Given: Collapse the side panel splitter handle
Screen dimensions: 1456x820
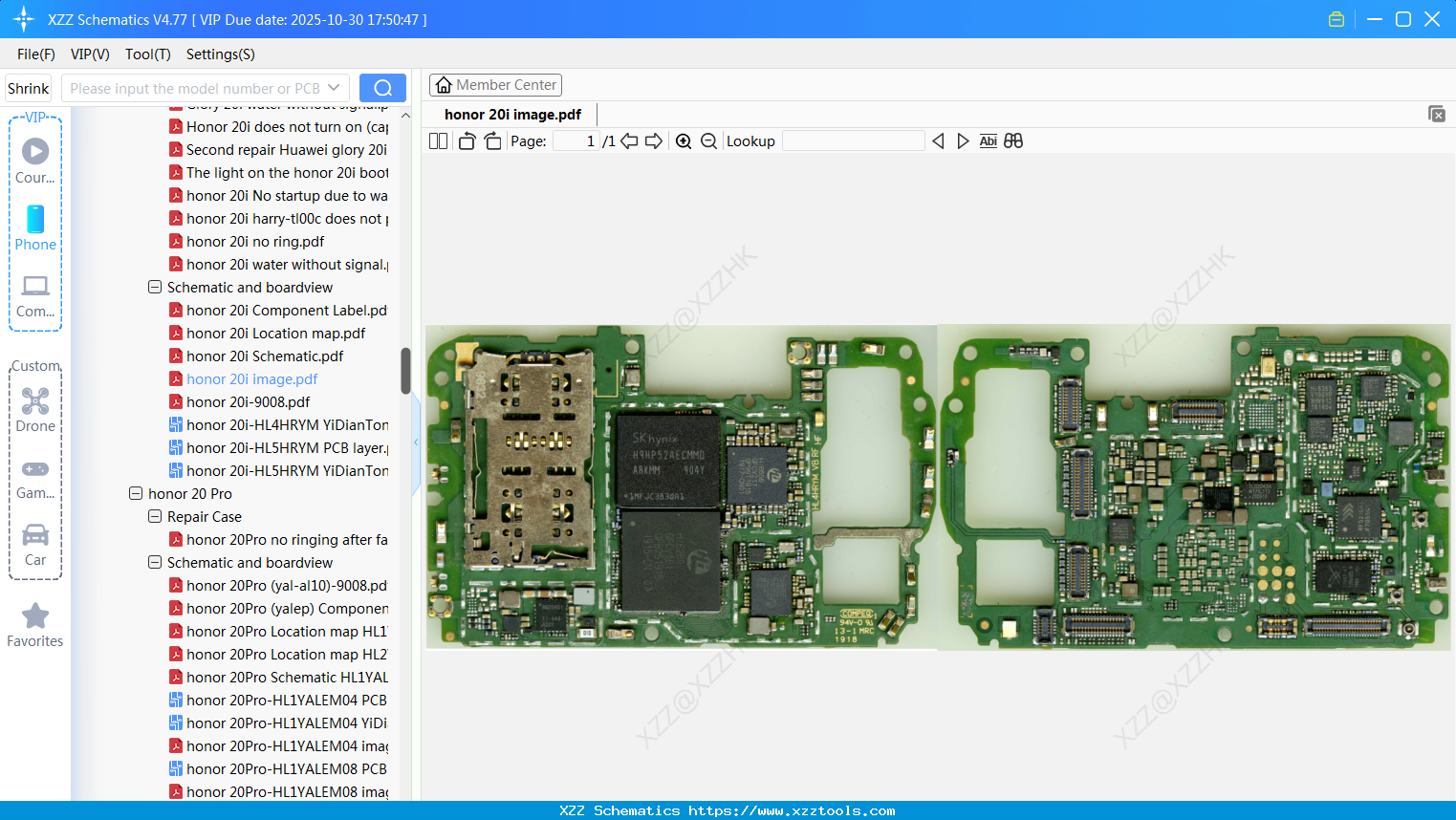Looking at the screenshot, I should point(416,442).
